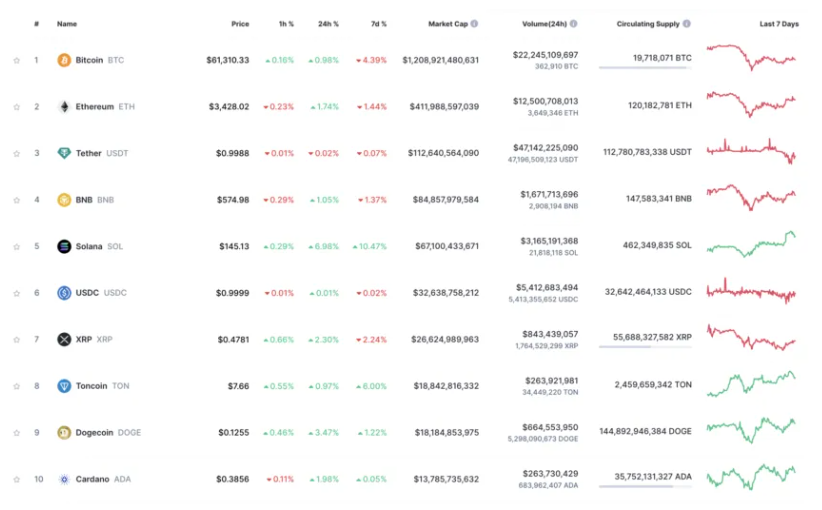The image size is (822, 510).
Task: Click the XRP coin logo icon
Action: click(x=64, y=339)
